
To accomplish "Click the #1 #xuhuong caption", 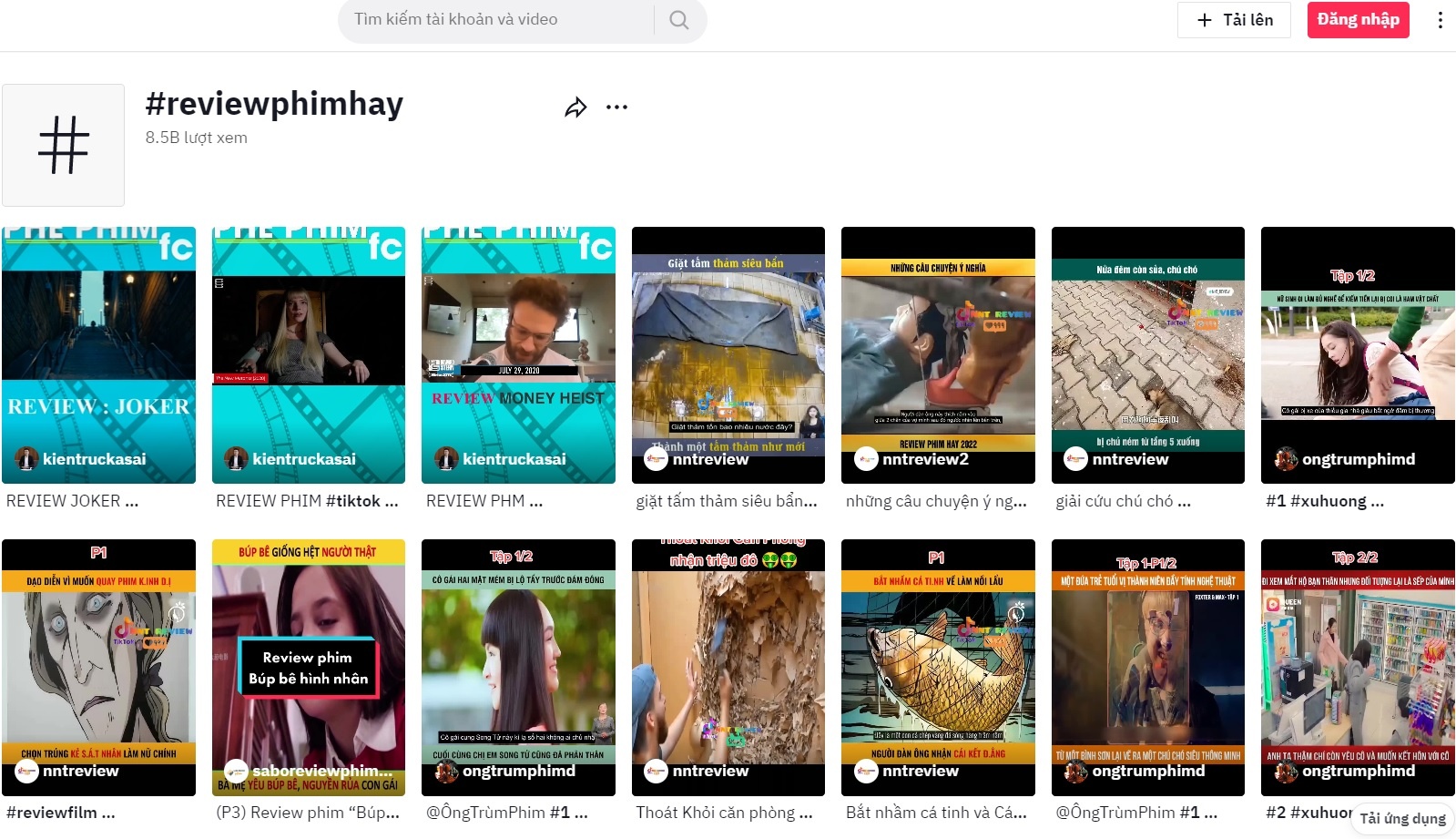I will pos(1325,501).
